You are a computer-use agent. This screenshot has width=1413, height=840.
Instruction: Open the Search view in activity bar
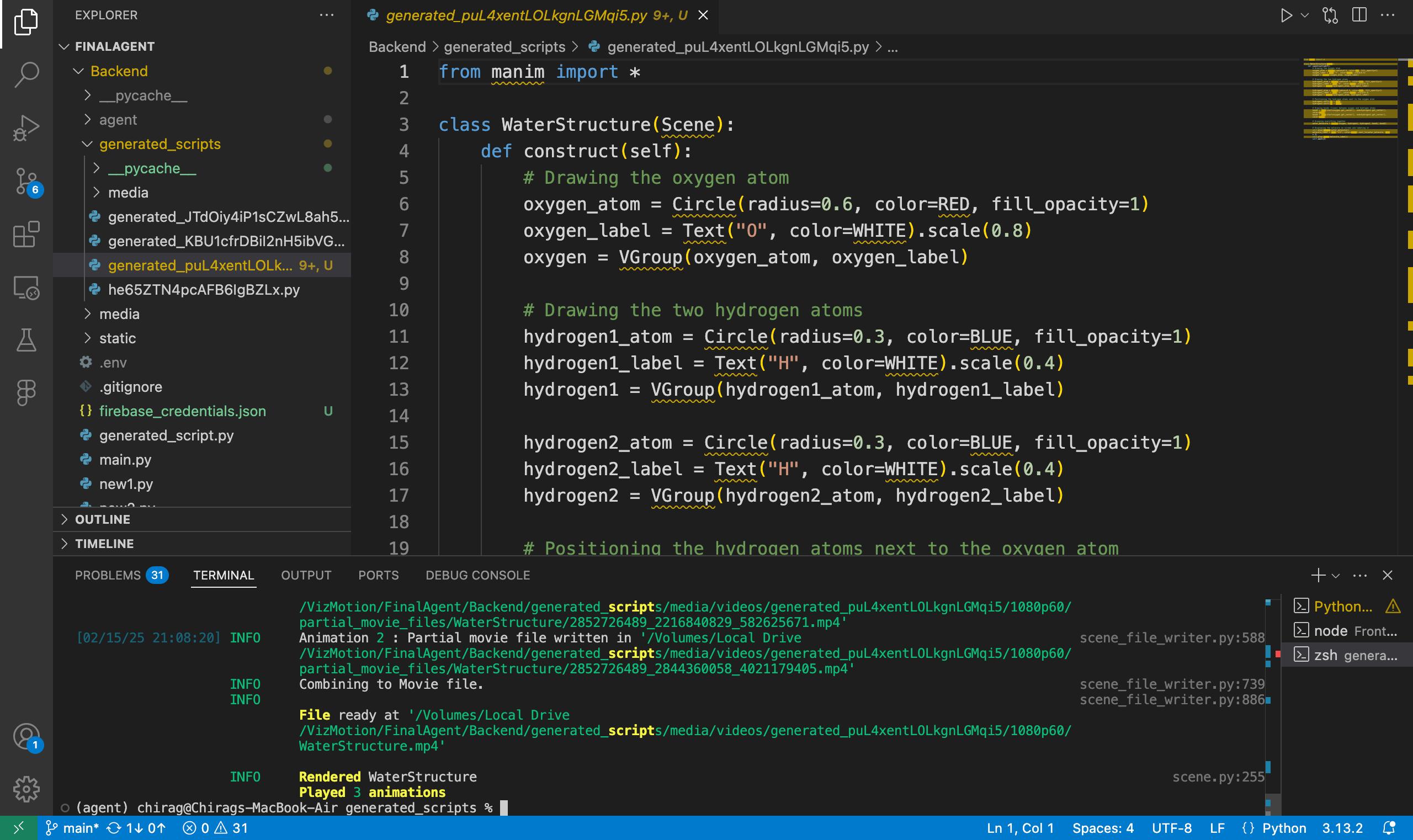26,74
